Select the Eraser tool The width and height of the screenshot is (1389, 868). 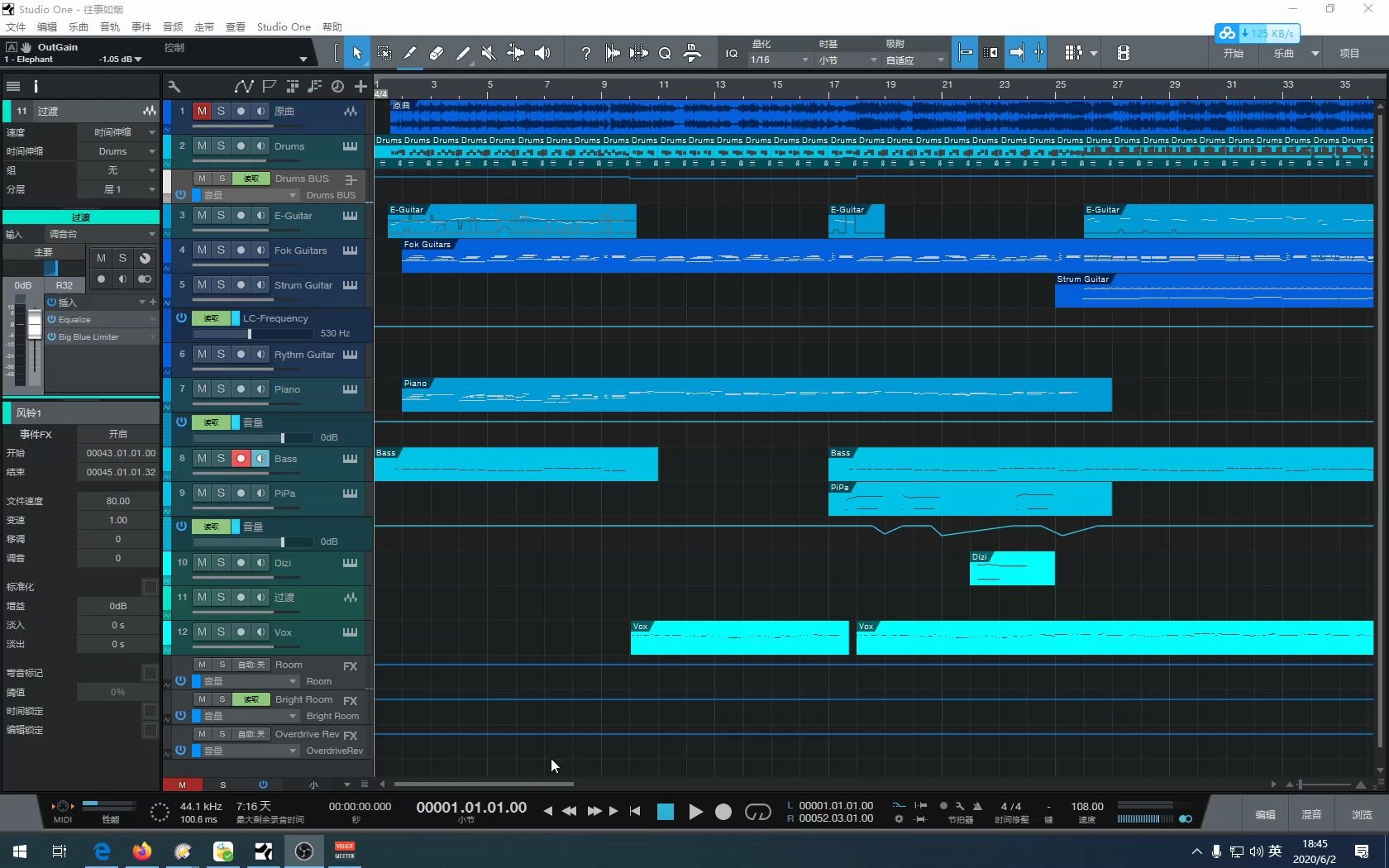pyautogui.click(x=437, y=53)
